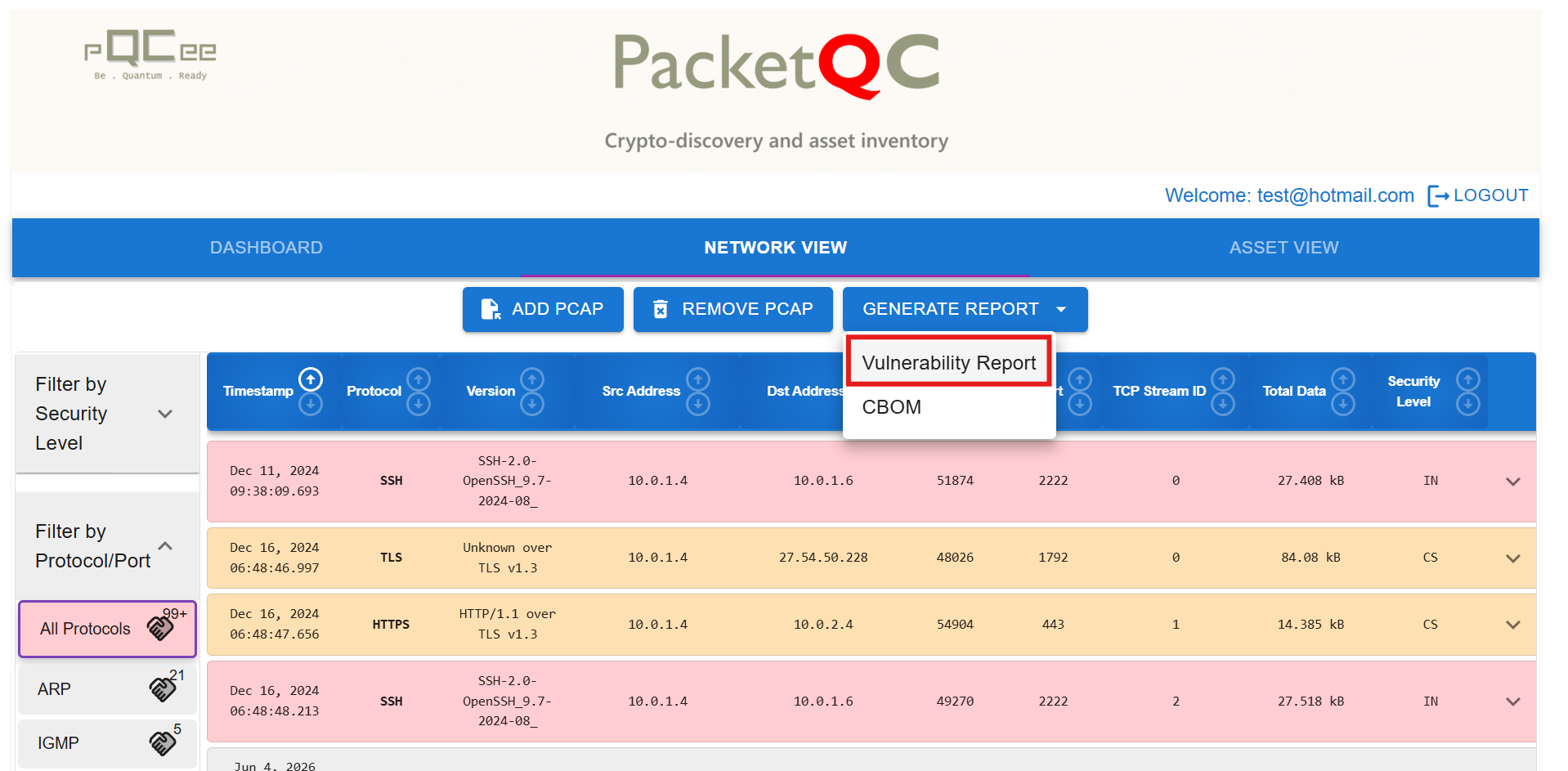Click the Security Level column header label
1568x771 pixels.
coord(1413,392)
